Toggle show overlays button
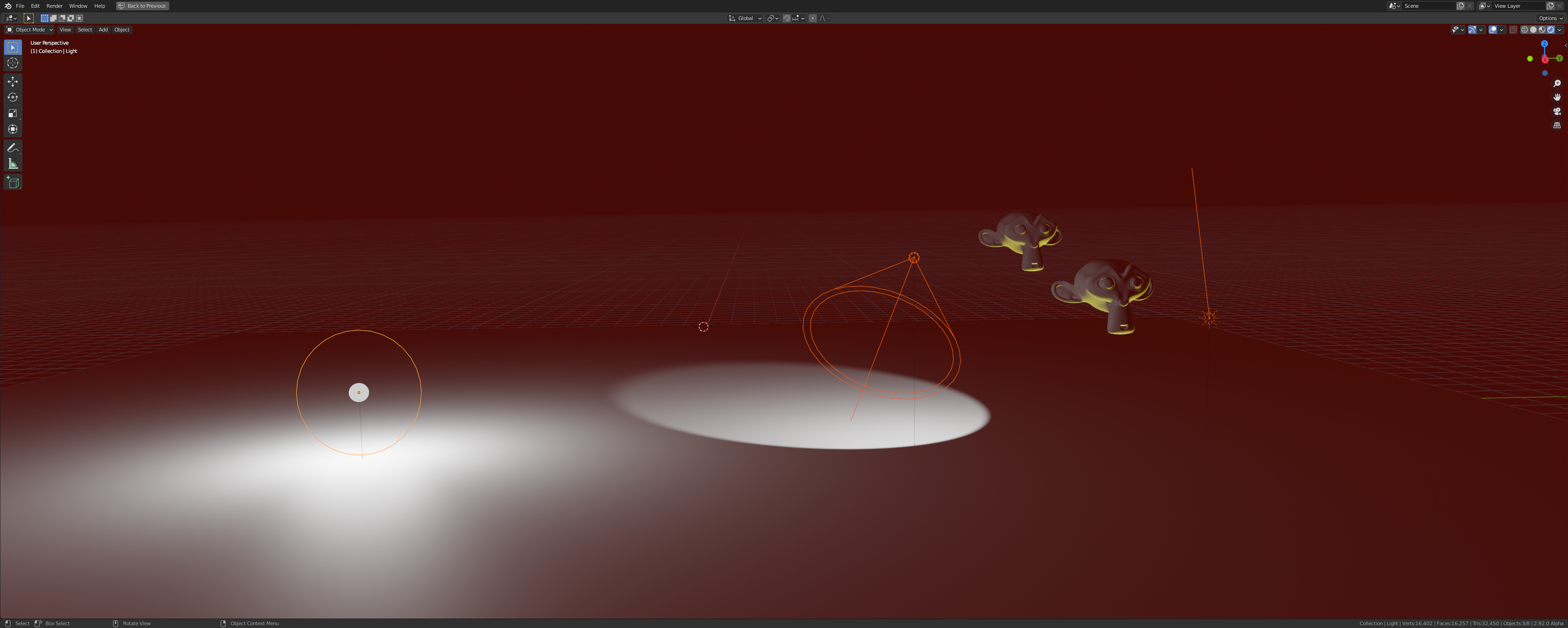 click(x=1492, y=30)
